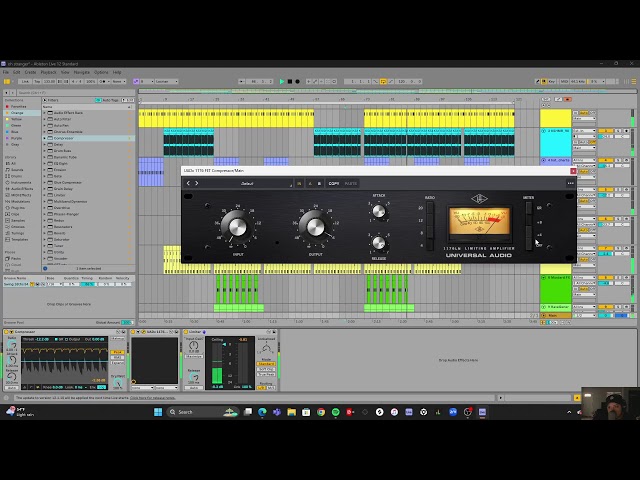
Task: Open the root note dropdown
Action: pos(147,82)
